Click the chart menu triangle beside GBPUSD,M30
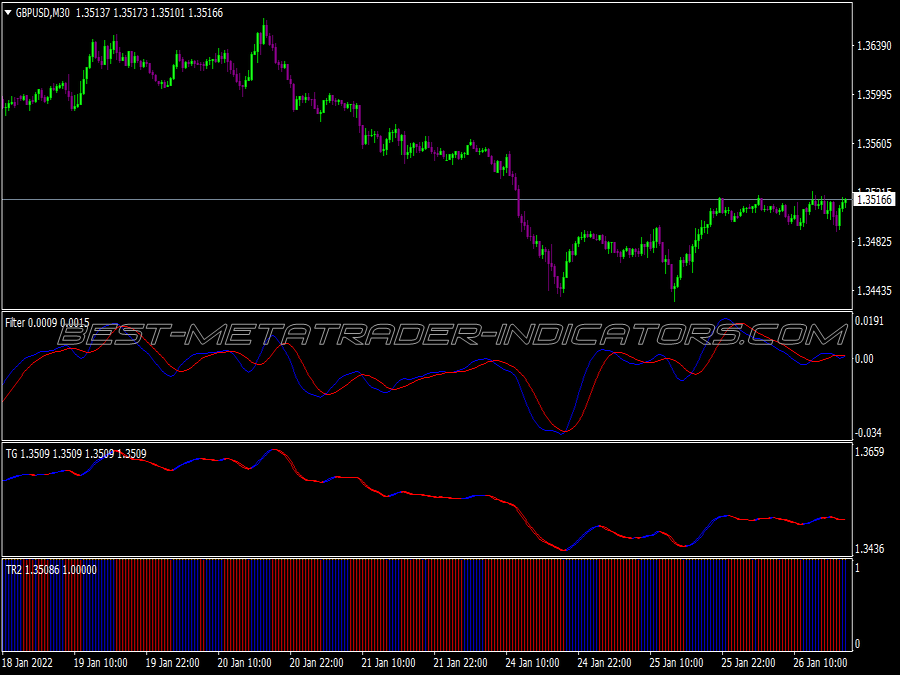Screen dimensions: 900x675 8,12
